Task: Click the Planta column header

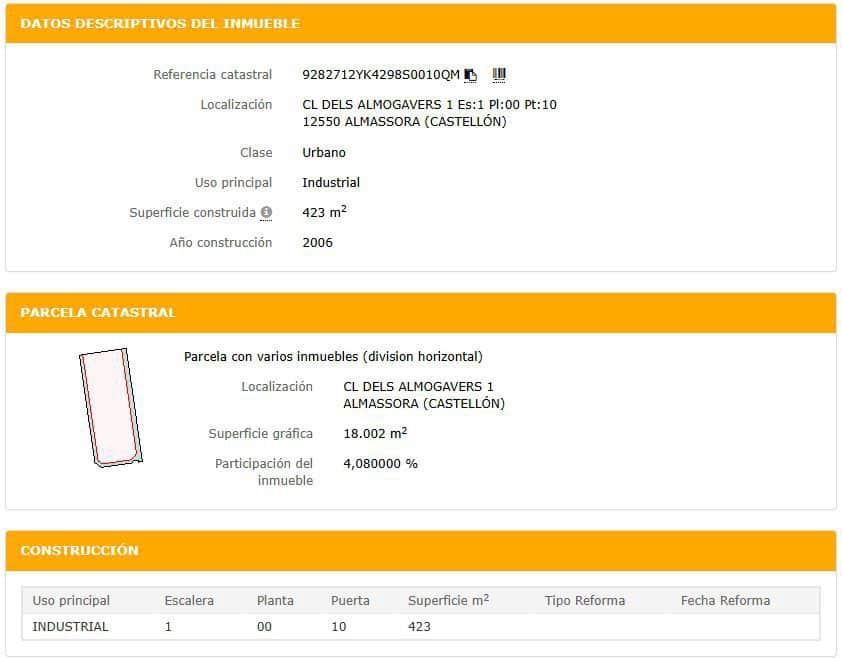Action: point(275,600)
